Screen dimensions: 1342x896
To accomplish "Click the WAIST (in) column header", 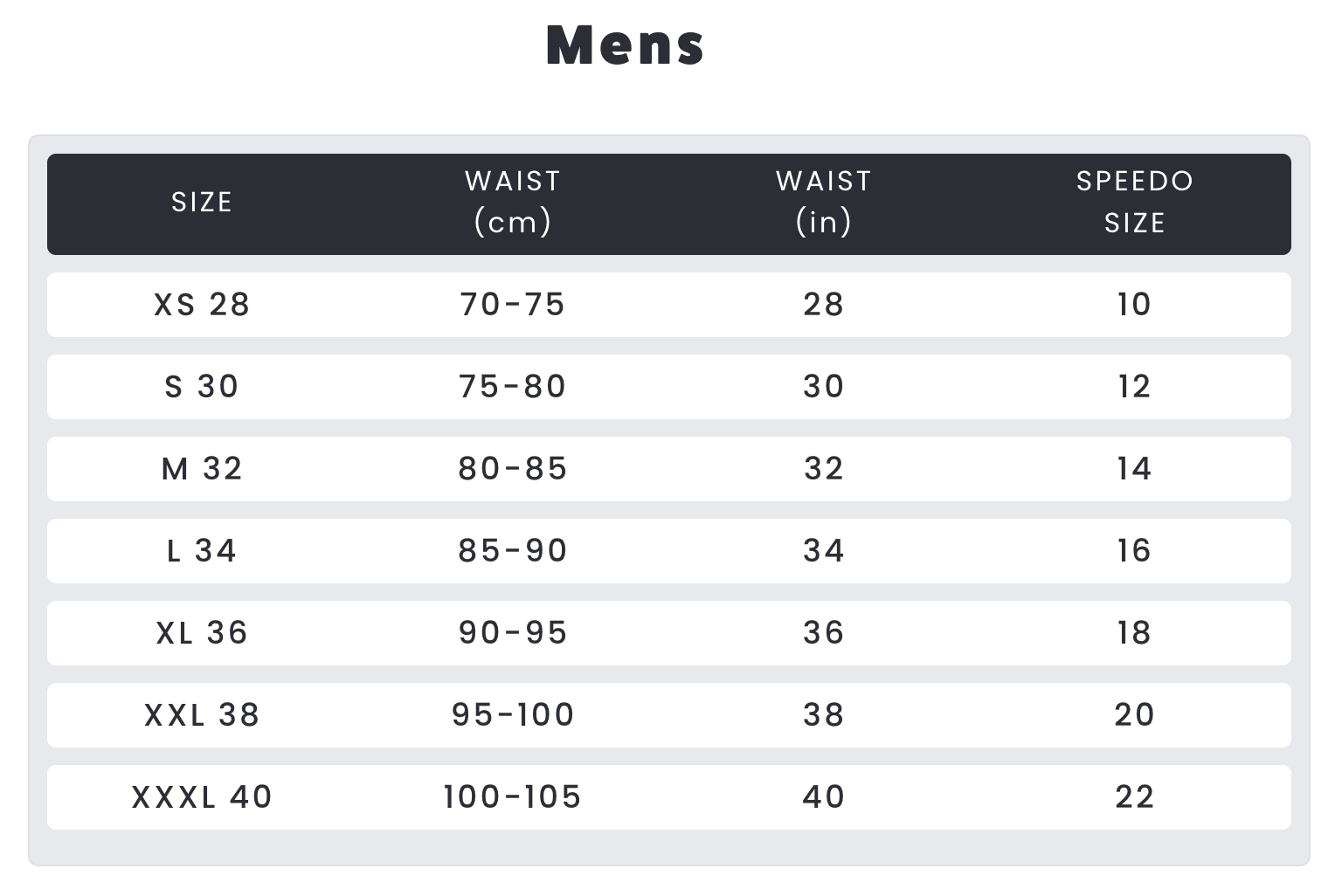I will (824, 202).
